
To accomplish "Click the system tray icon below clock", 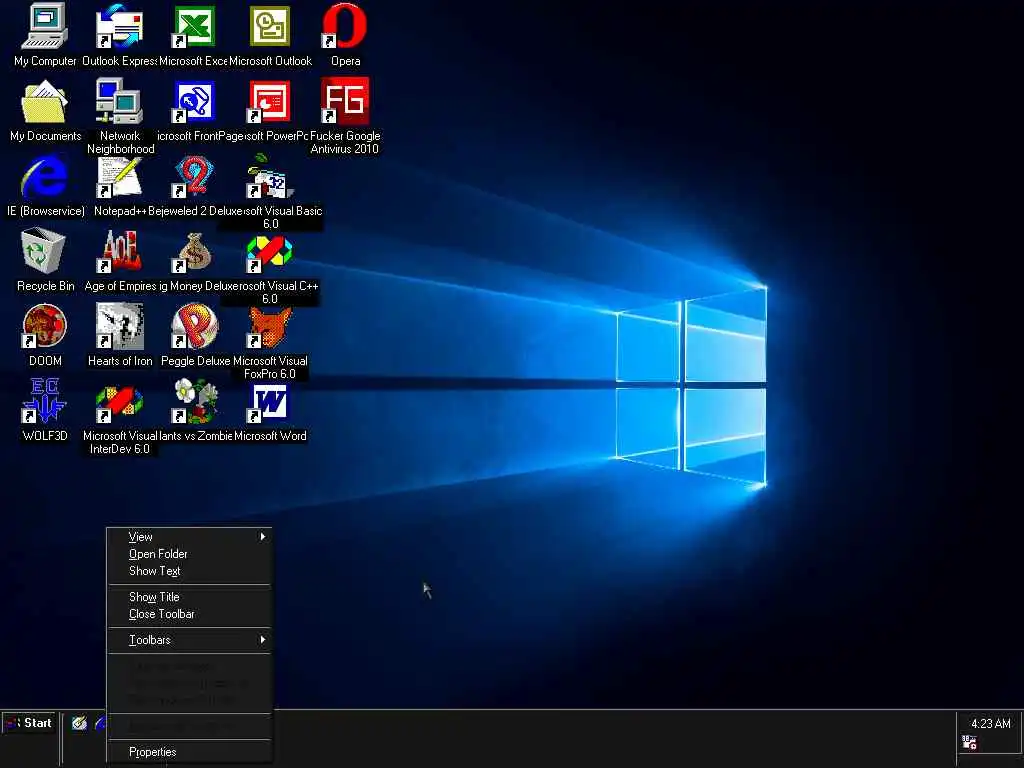I will [x=969, y=743].
